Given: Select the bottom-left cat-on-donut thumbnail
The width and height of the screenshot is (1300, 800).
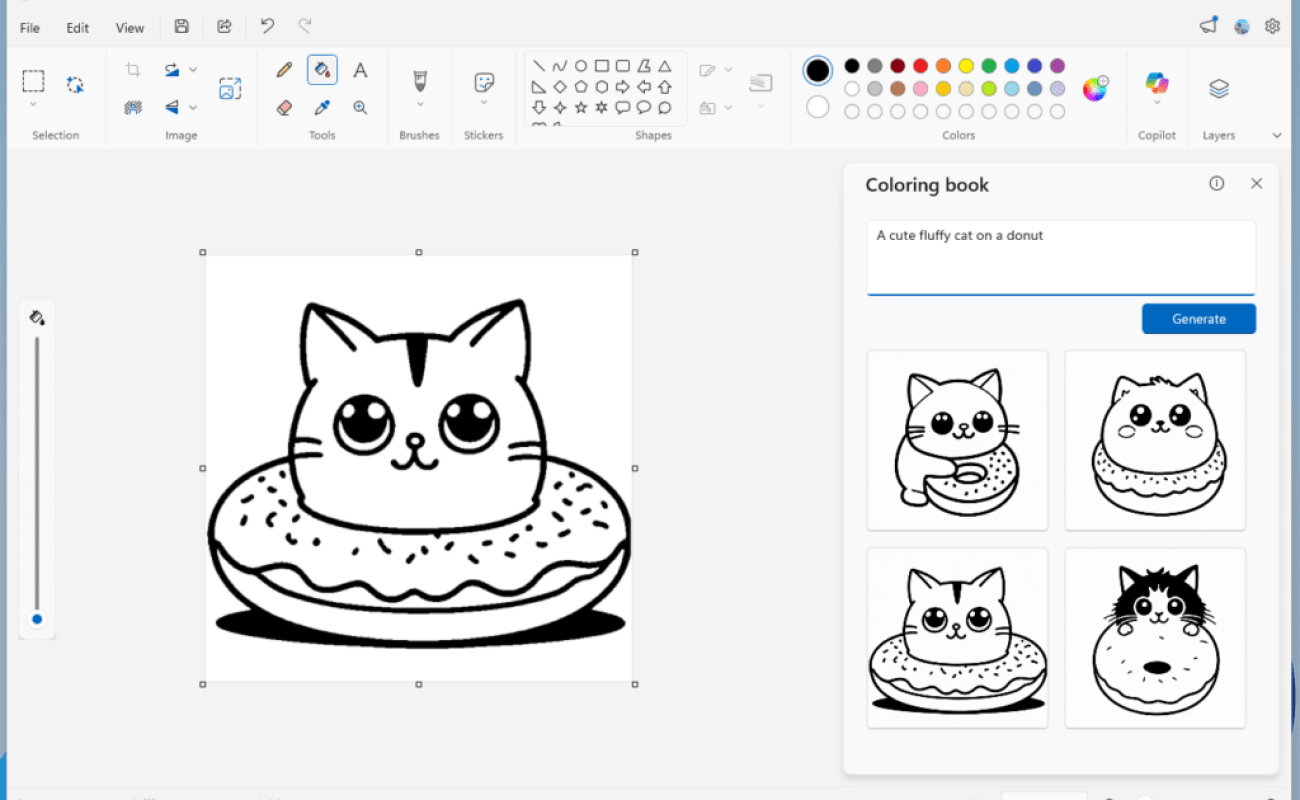Looking at the screenshot, I should click(x=957, y=638).
